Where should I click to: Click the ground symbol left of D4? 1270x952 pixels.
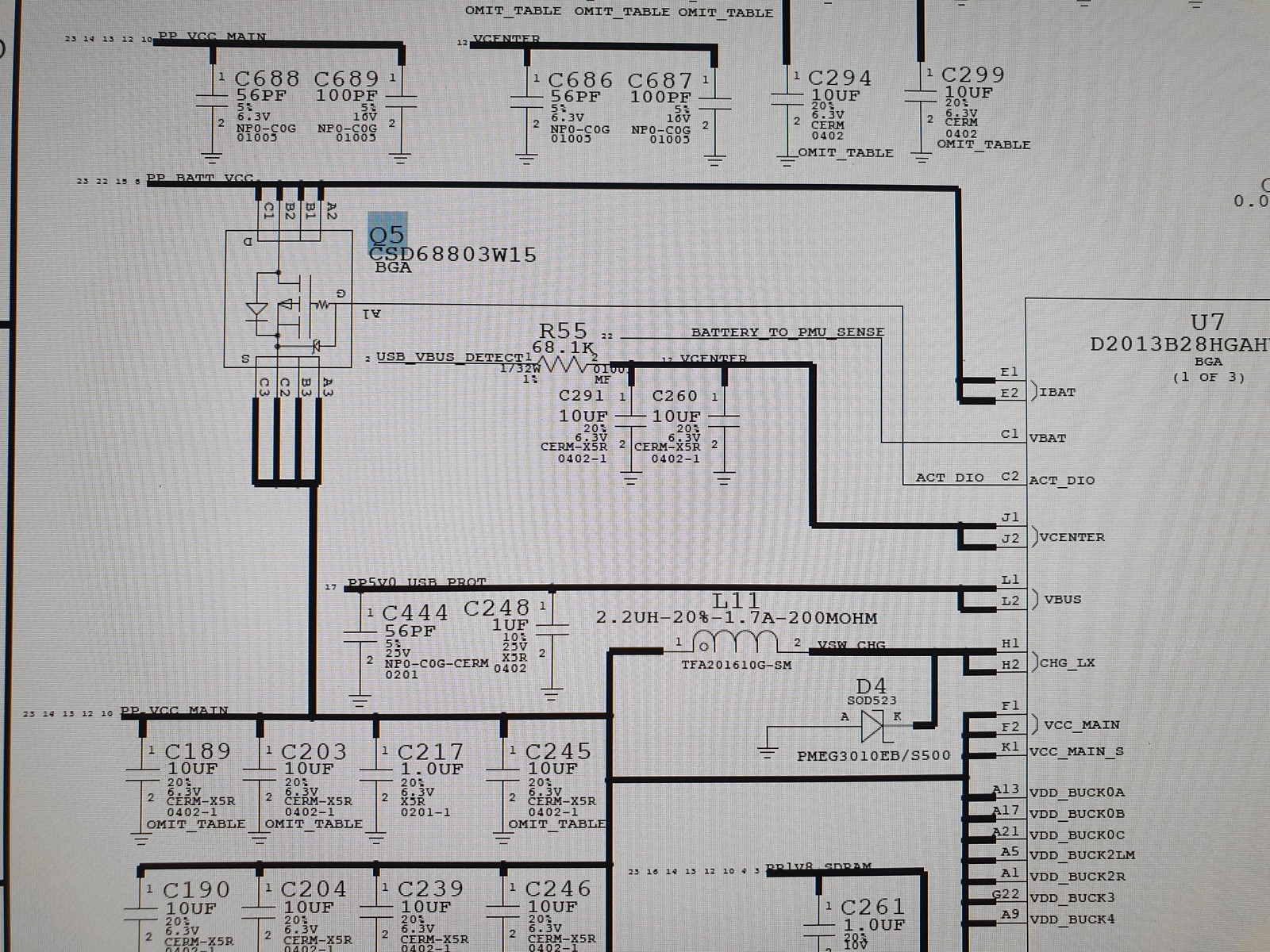pos(768,750)
